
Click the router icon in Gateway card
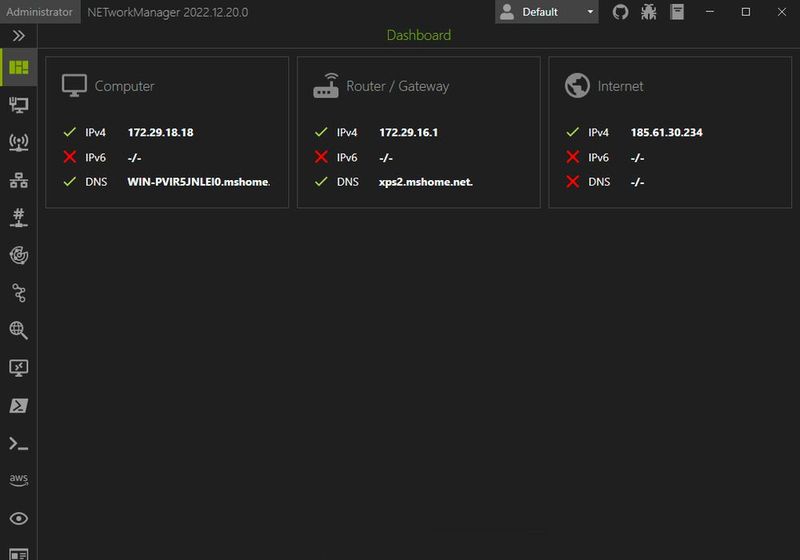click(326, 86)
